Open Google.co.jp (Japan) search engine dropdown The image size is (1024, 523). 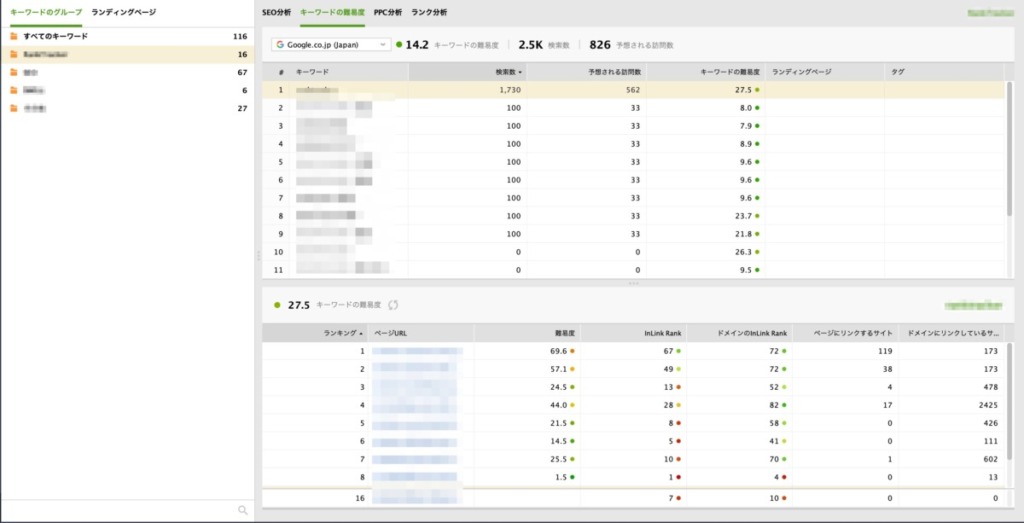pos(331,45)
